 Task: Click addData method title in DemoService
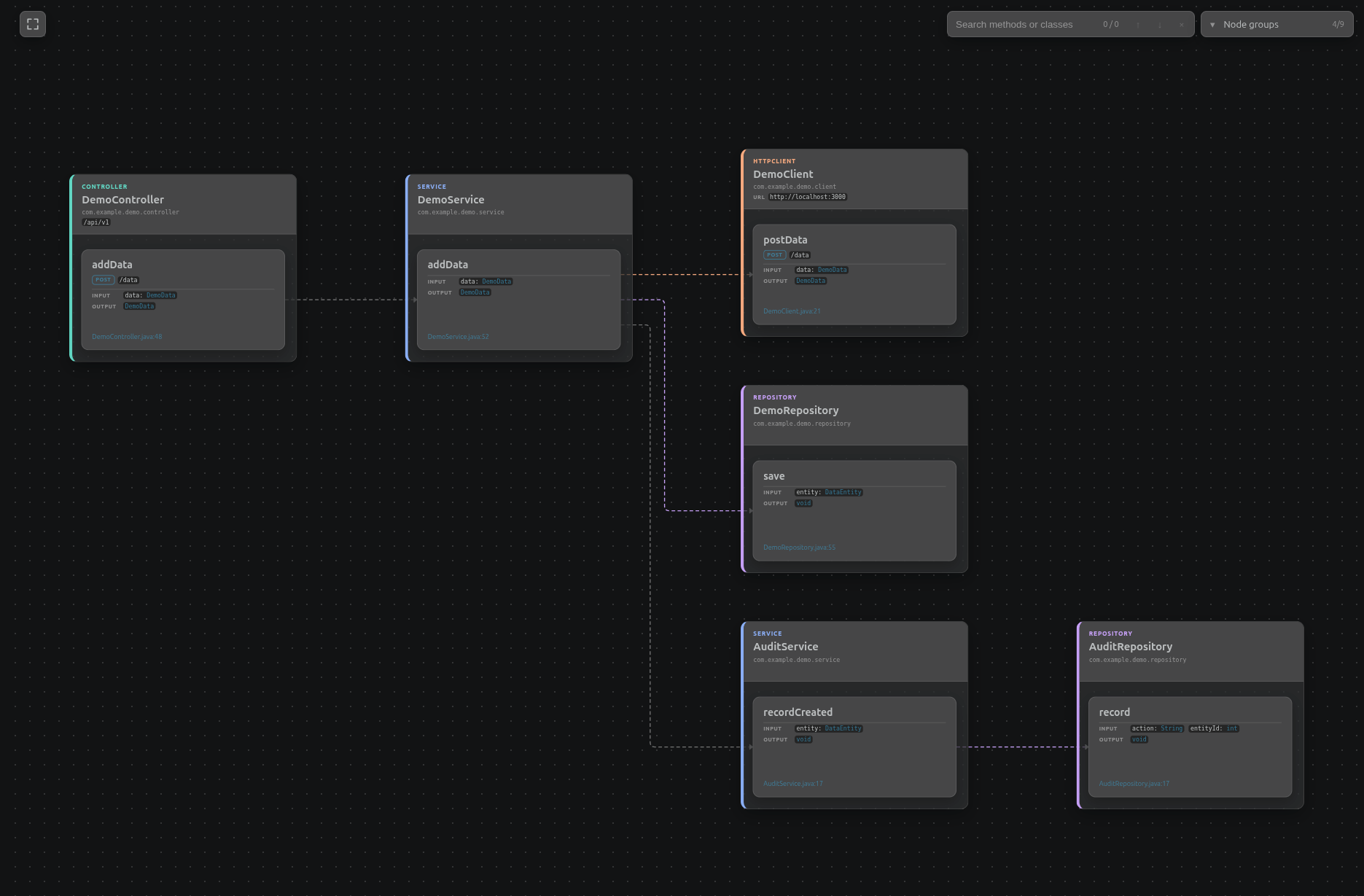[x=448, y=265]
